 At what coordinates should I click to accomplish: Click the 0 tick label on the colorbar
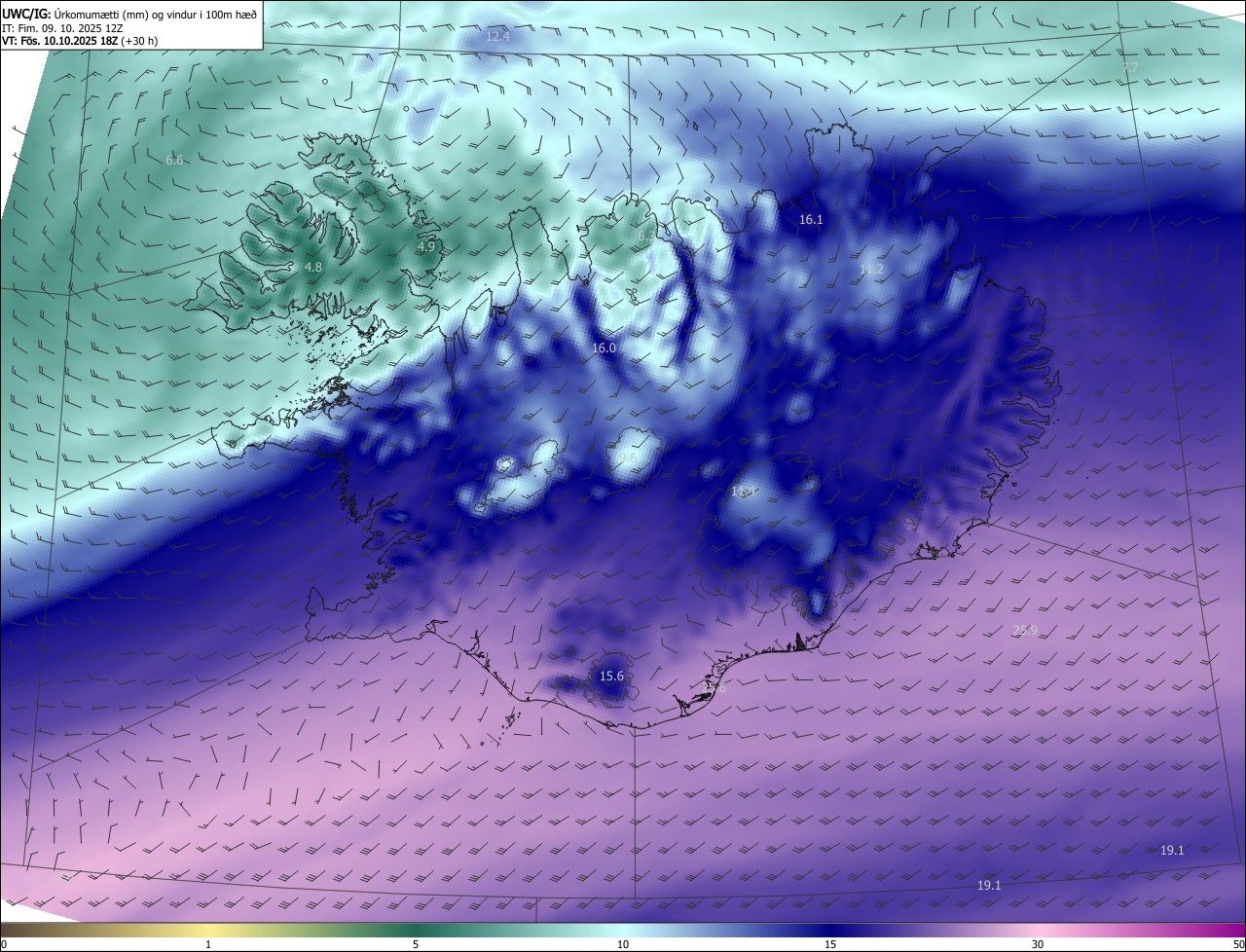tap(4, 944)
